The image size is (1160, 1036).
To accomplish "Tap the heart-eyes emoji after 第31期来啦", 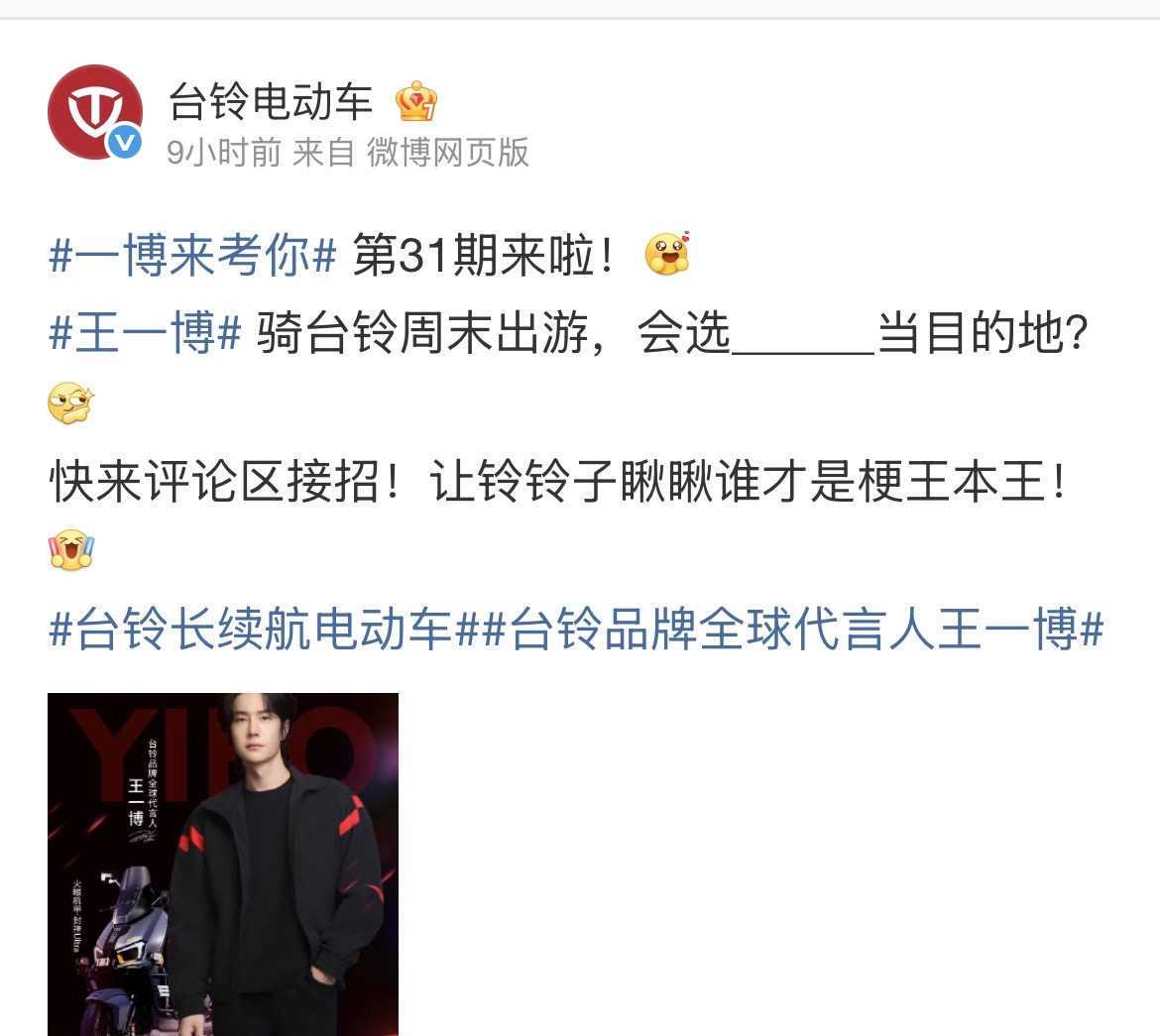I will [x=667, y=253].
